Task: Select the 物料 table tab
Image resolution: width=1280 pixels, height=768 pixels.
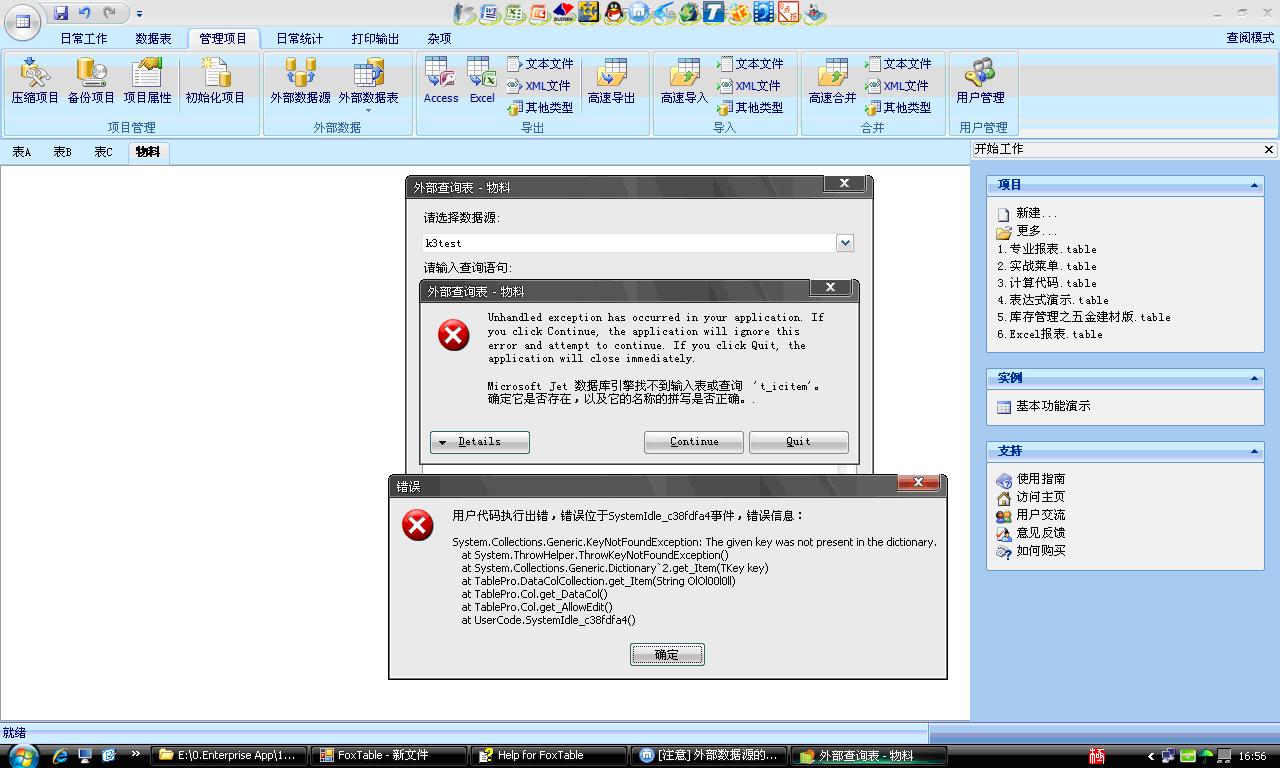Action: pos(148,152)
